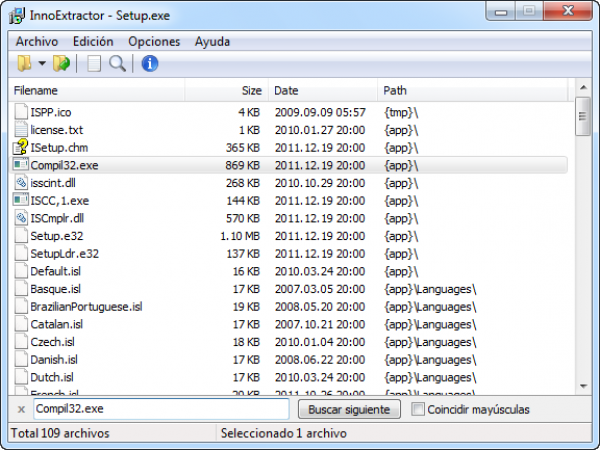Select the Basque.isl filename
This screenshot has height=450, width=600.
(x=56, y=289)
